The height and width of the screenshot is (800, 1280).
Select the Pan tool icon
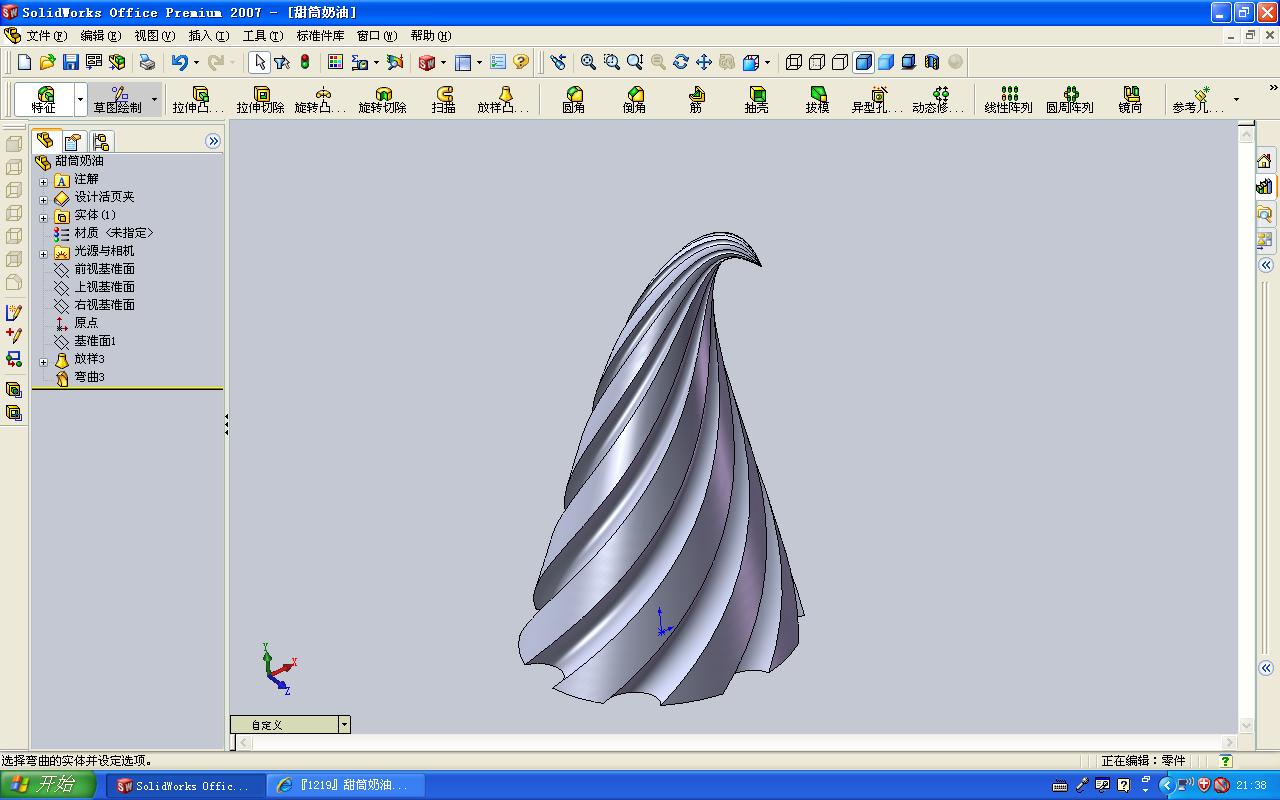[x=704, y=62]
